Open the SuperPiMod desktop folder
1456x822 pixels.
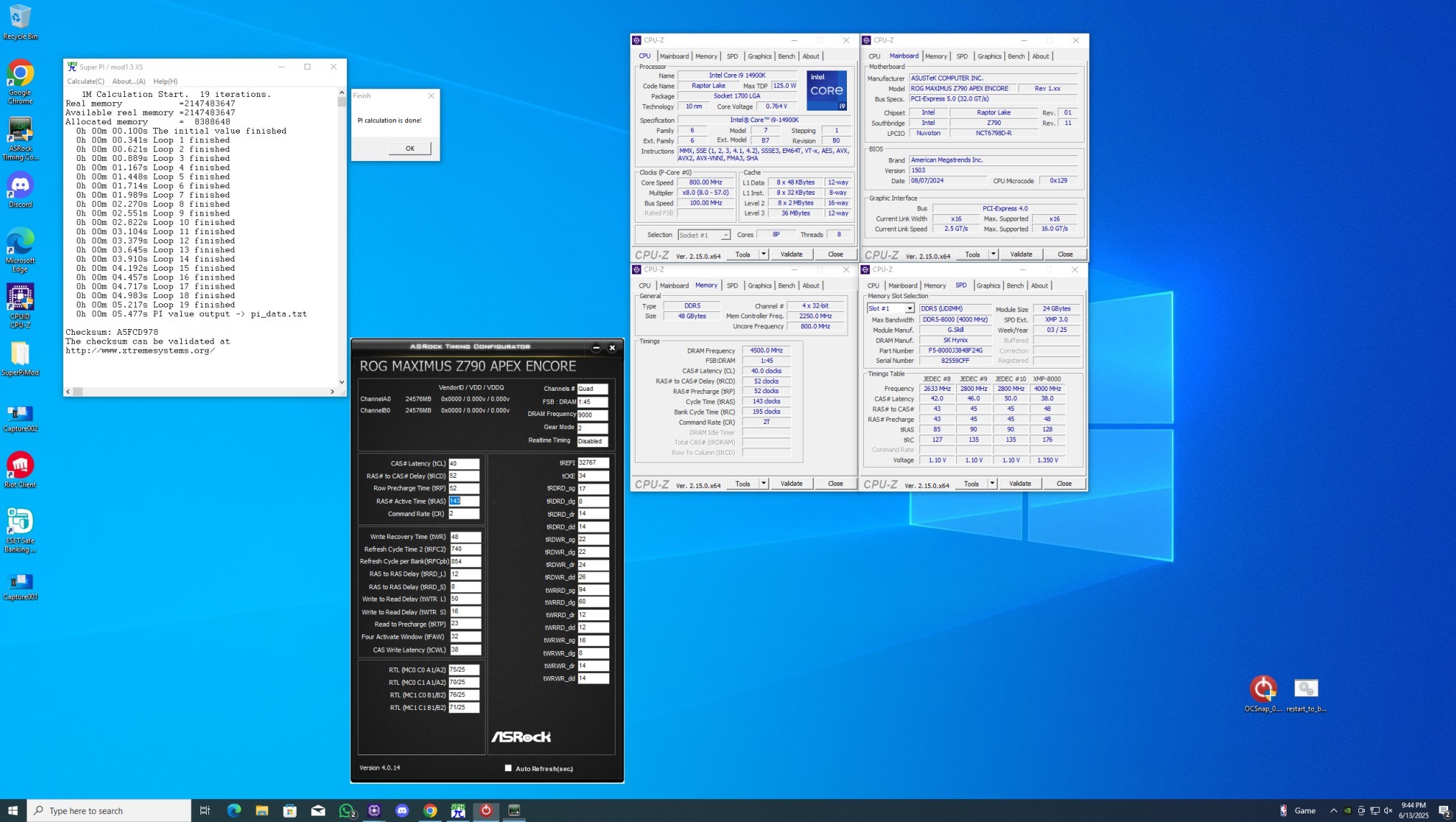tap(20, 359)
